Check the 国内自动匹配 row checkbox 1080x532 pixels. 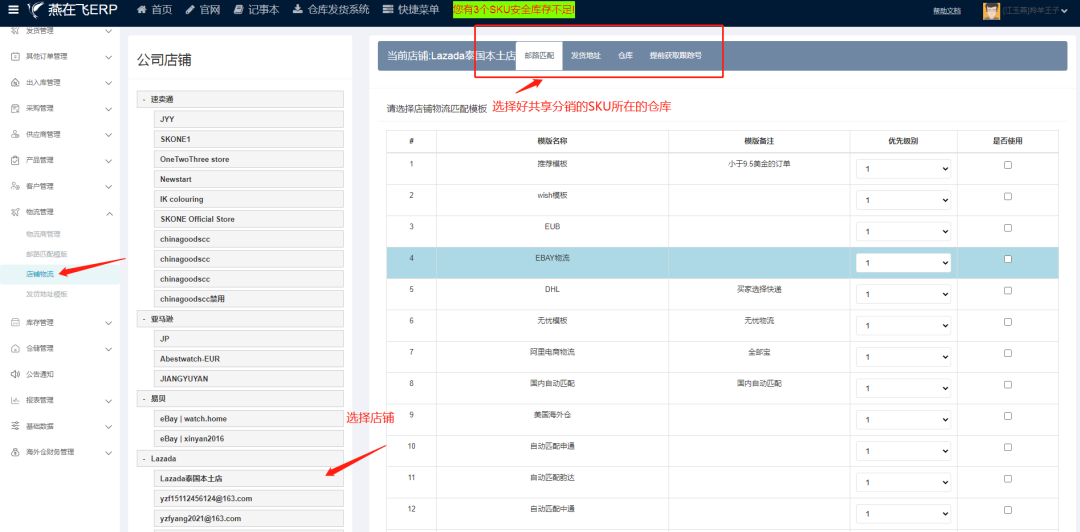click(x=1008, y=385)
